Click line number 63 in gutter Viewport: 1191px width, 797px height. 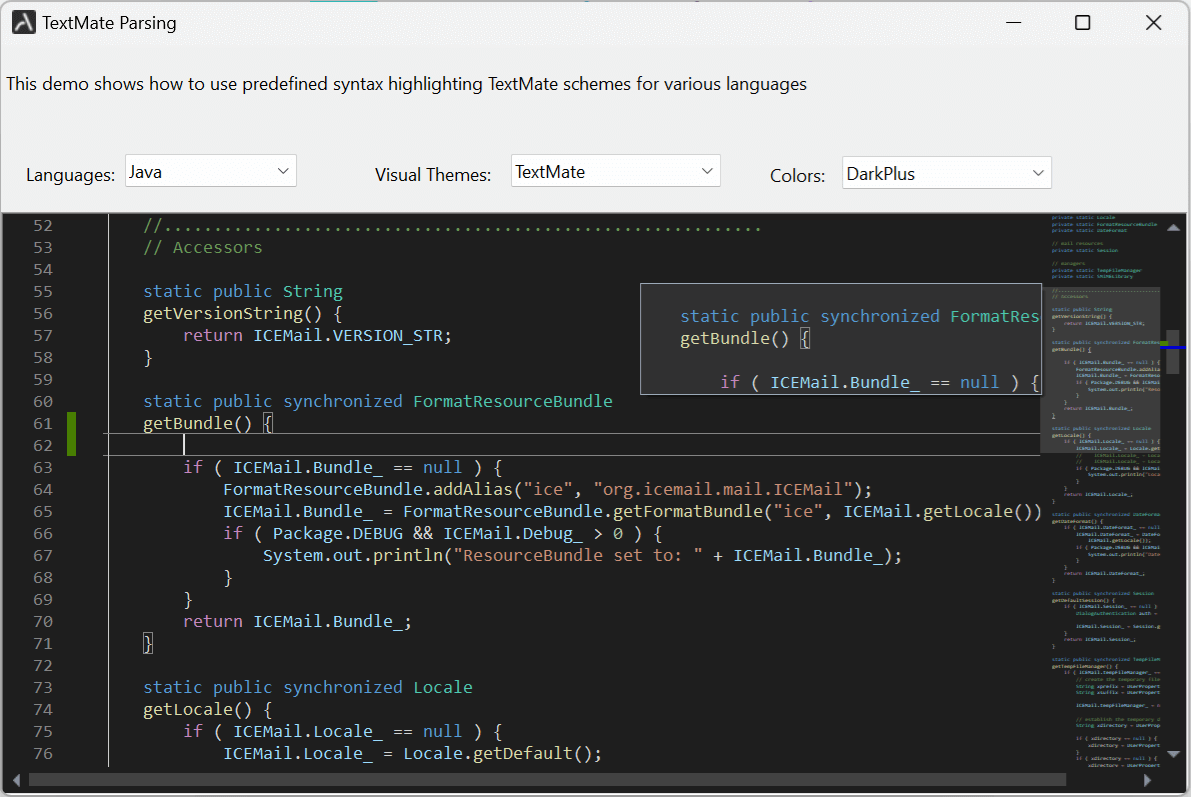(43, 468)
